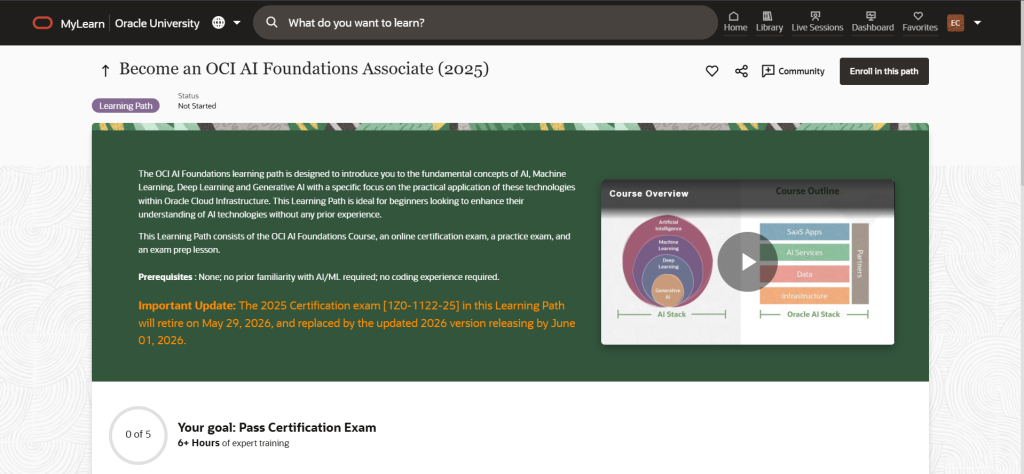Click the 'Important Update:' orange notice
This screenshot has height=474, width=1024.
tap(357, 323)
